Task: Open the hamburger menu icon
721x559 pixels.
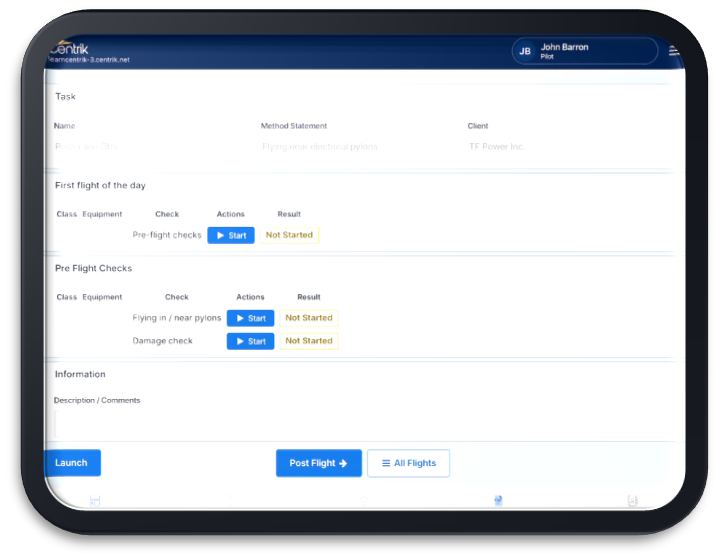Action: [674, 51]
